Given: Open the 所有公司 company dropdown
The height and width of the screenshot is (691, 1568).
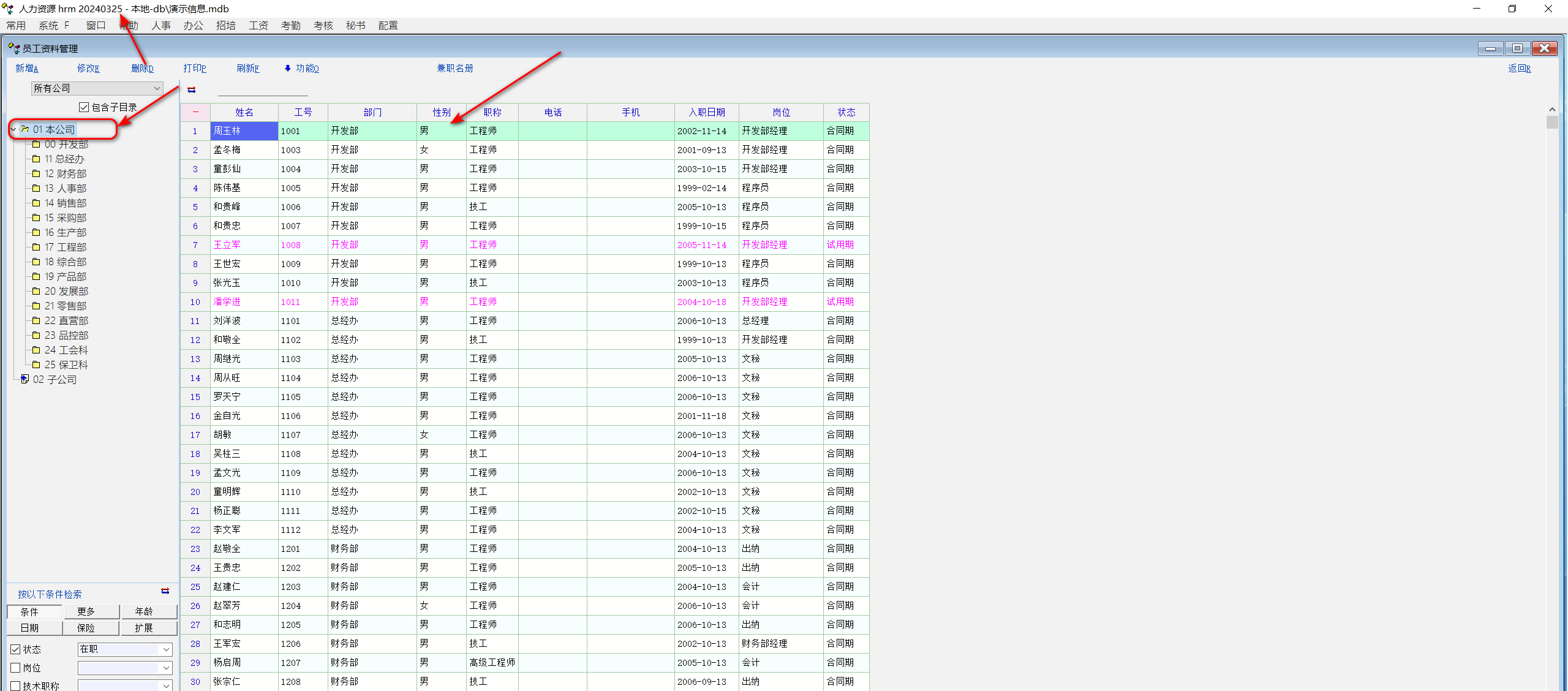Looking at the screenshot, I should pyautogui.click(x=157, y=88).
